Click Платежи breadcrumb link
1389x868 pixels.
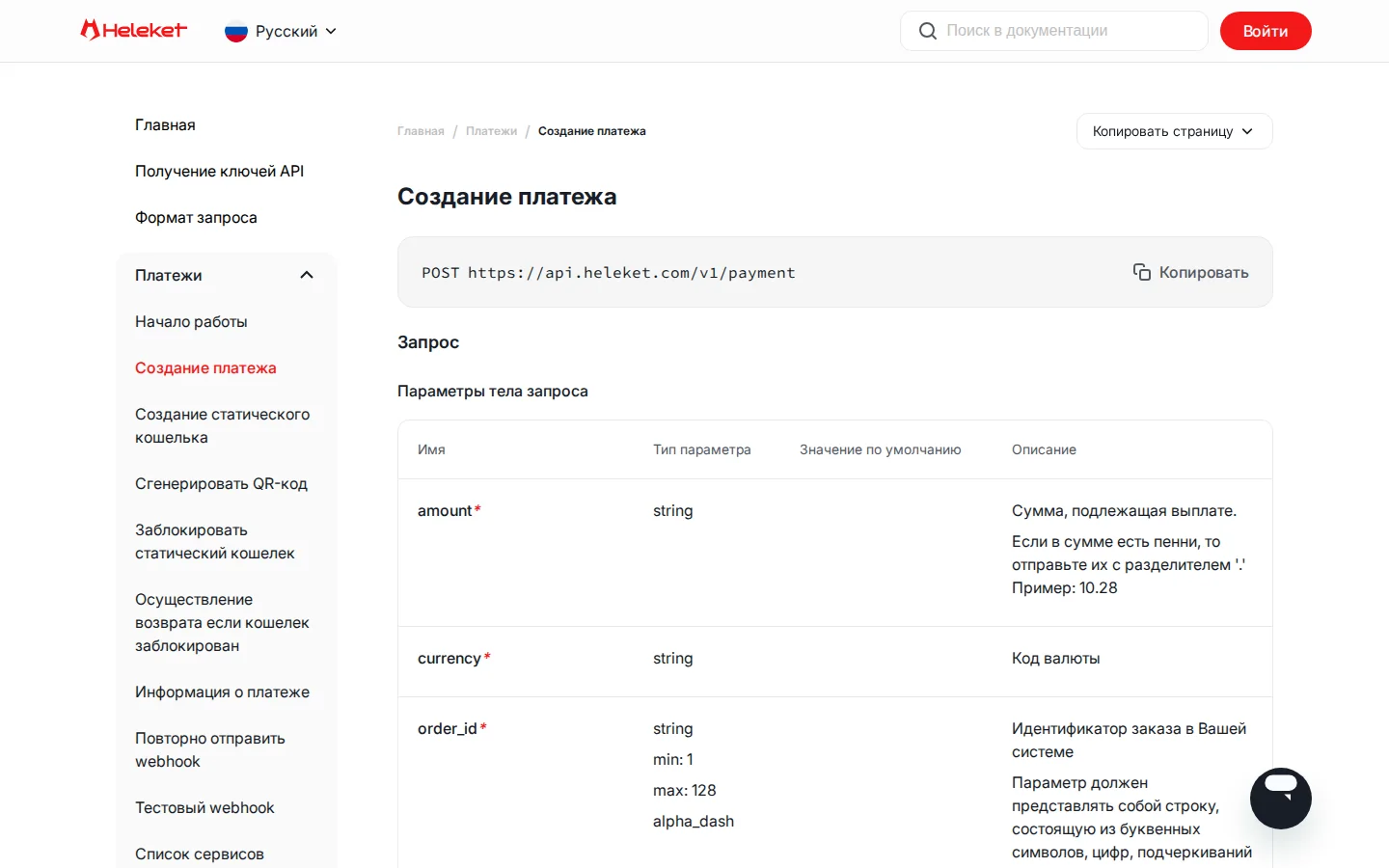pos(491,131)
